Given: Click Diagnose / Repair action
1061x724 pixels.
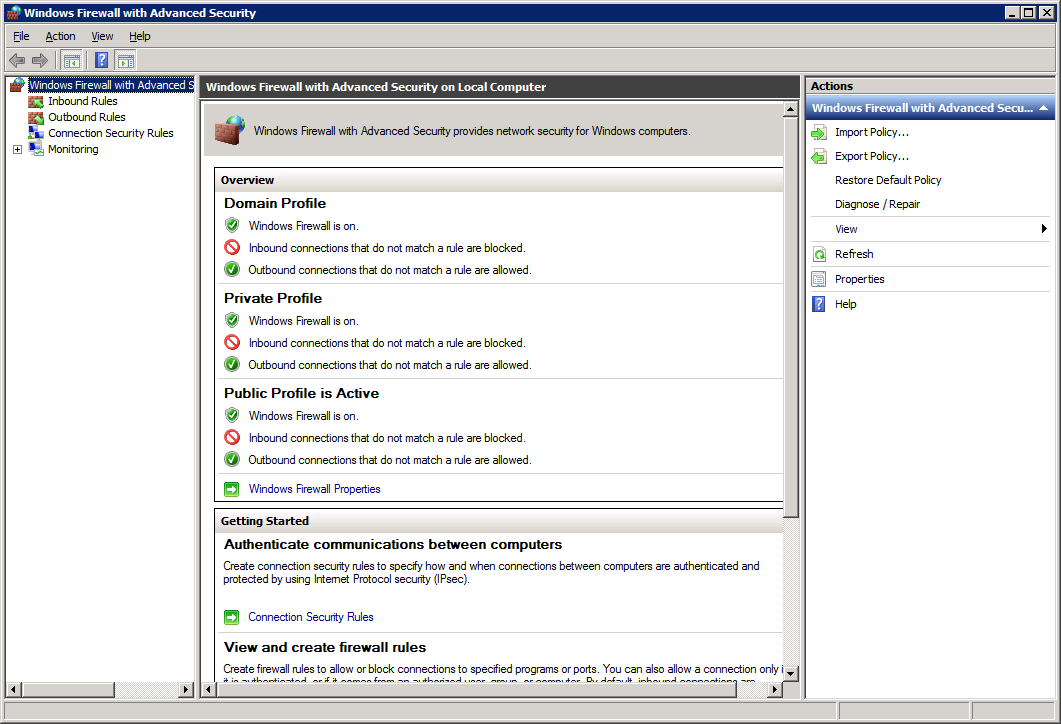Looking at the screenshot, I should [877, 204].
